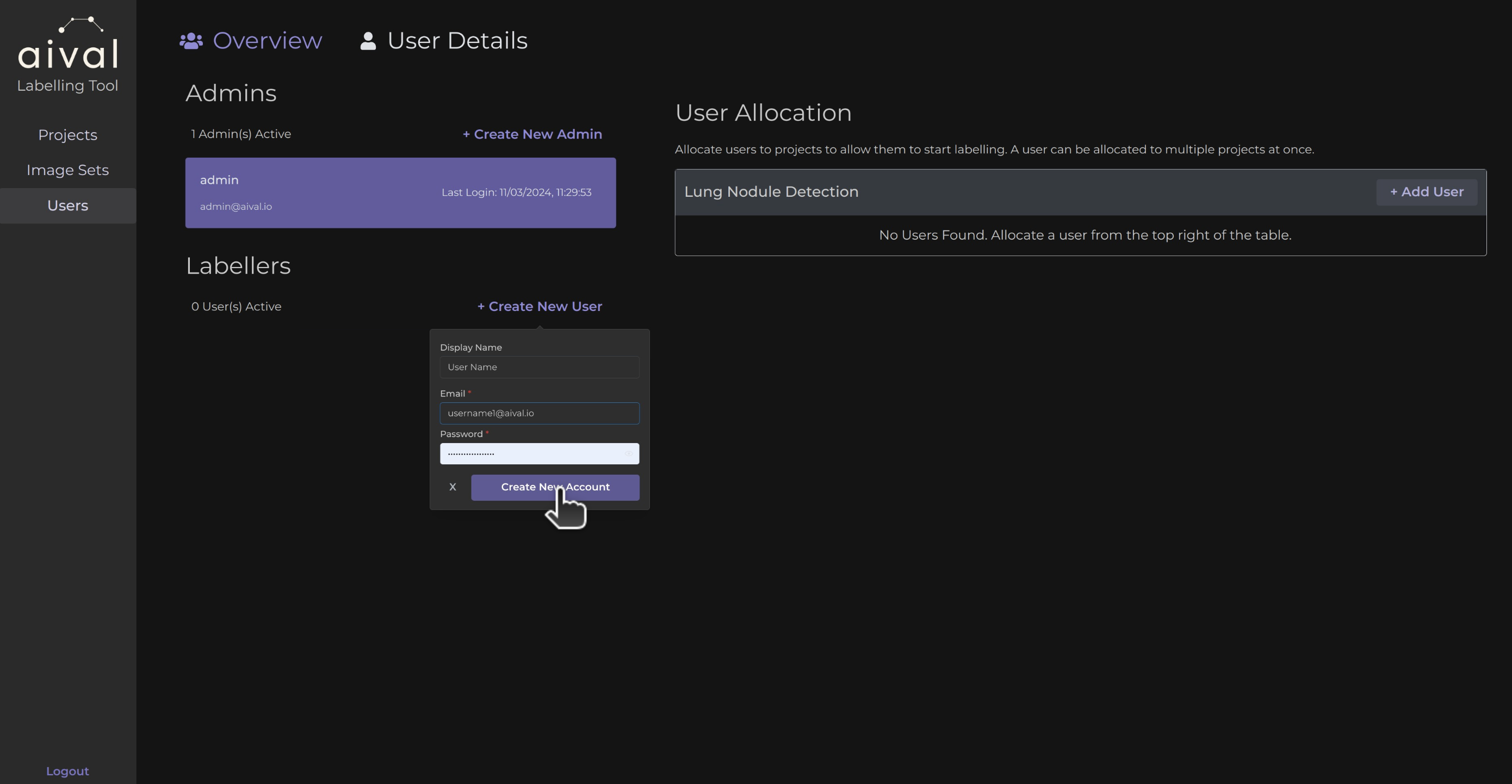This screenshot has width=1512, height=784.
Task: Click + Create New User
Action: coord(540,306)
